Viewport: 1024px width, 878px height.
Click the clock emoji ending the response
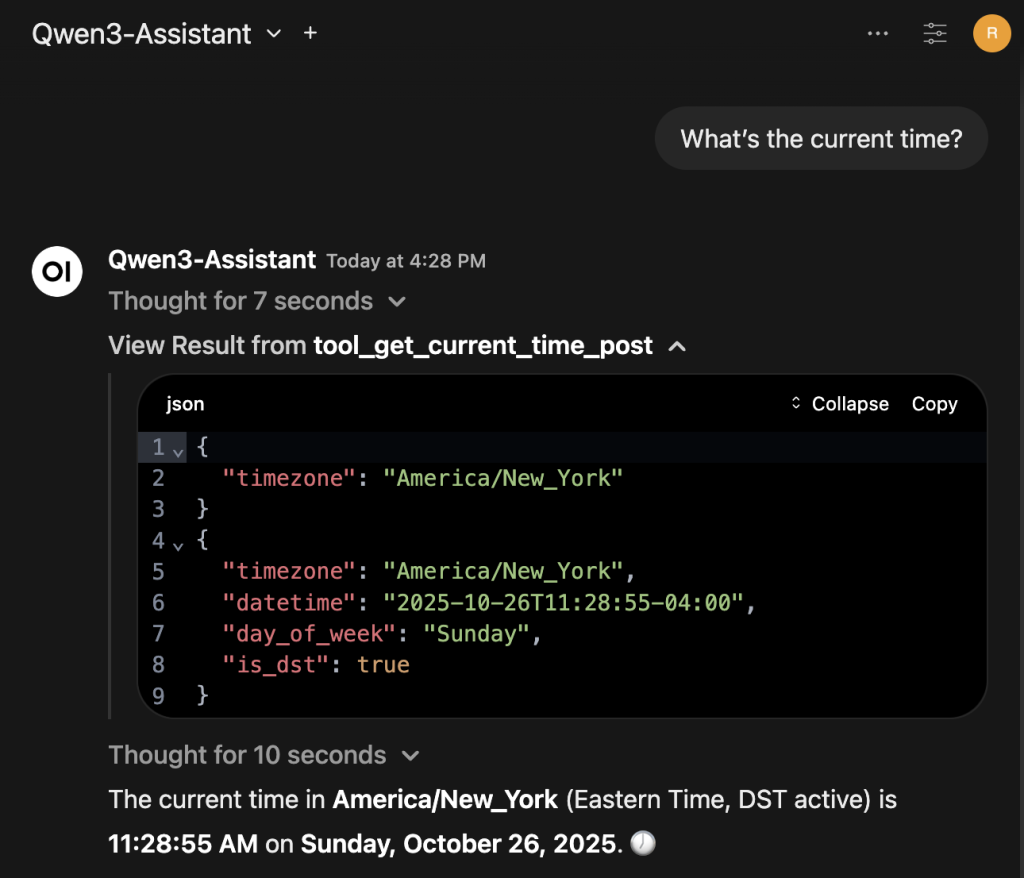point(645,844)
